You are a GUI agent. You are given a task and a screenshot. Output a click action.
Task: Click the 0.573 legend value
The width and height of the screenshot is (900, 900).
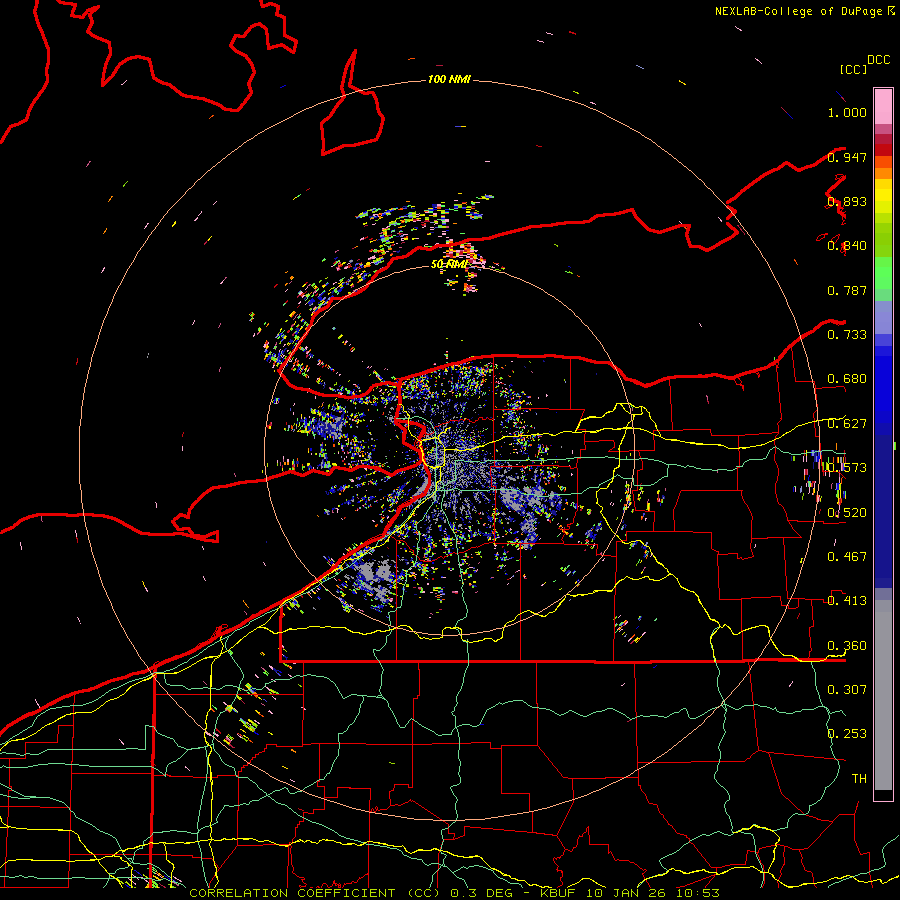[847, 468]
